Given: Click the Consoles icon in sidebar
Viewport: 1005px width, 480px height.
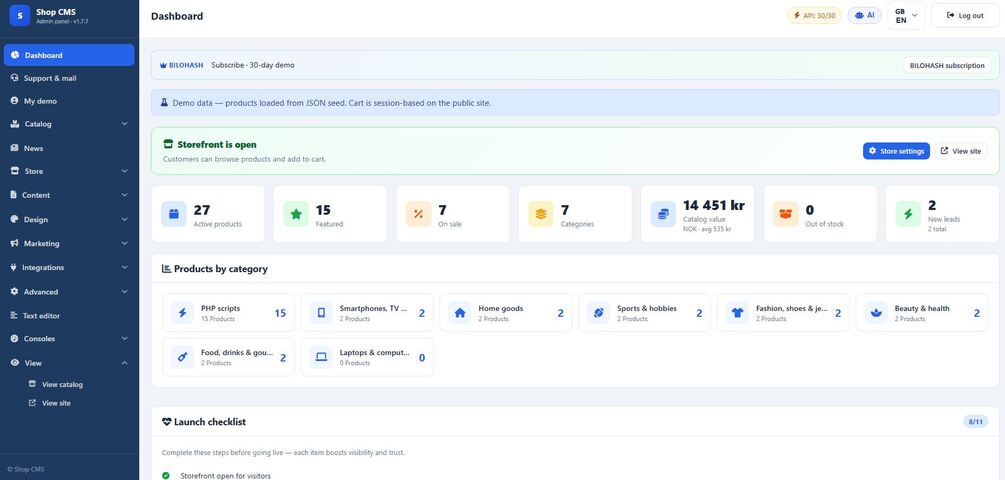Looking at the screenshot, I should click(x=15, y=338).
